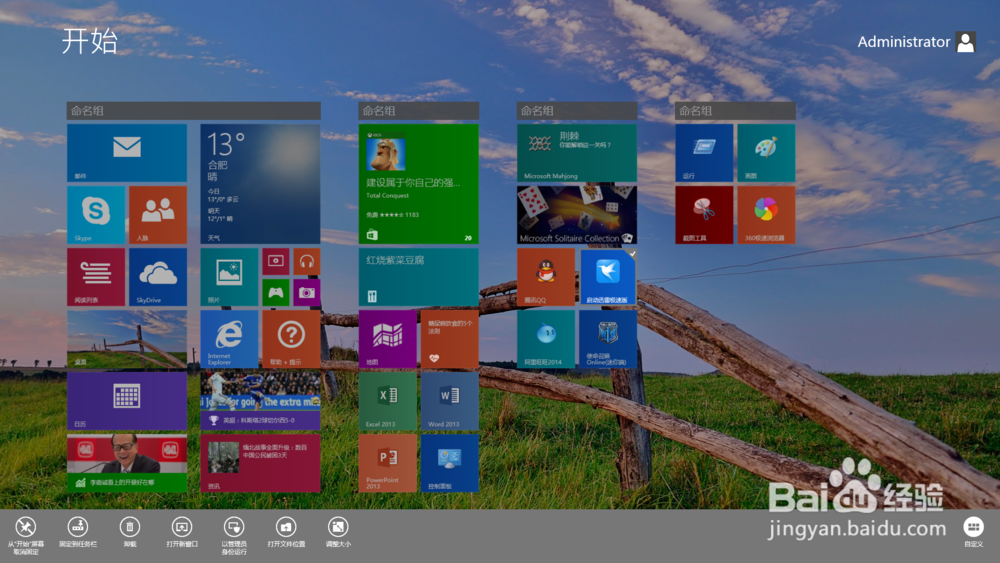Open the Reading List (阅读列表) tile
The width and height of the screenshot is (1000, 563).
[96, 277]
